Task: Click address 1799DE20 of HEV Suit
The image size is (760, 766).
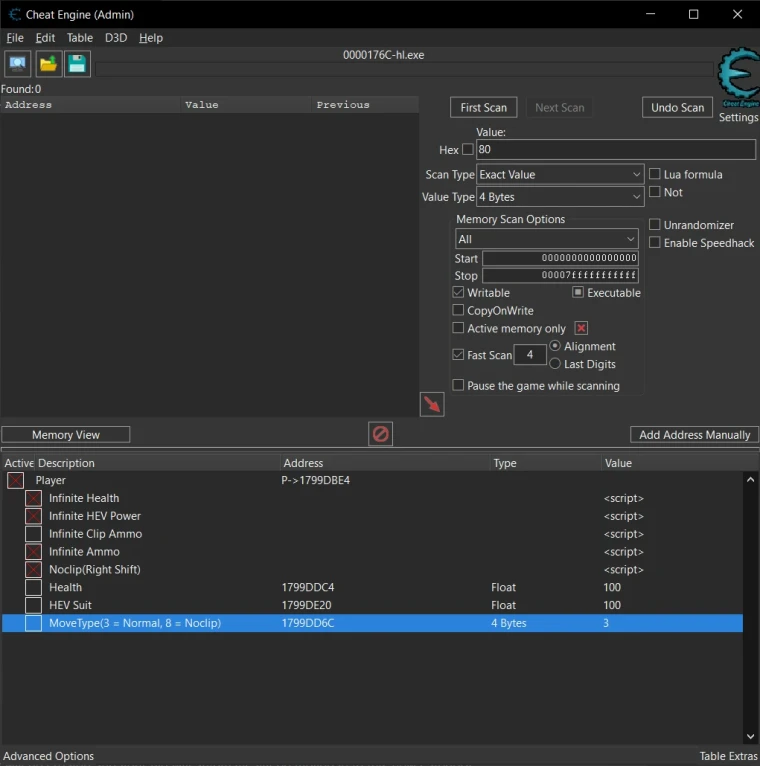Action: point(306,605)
